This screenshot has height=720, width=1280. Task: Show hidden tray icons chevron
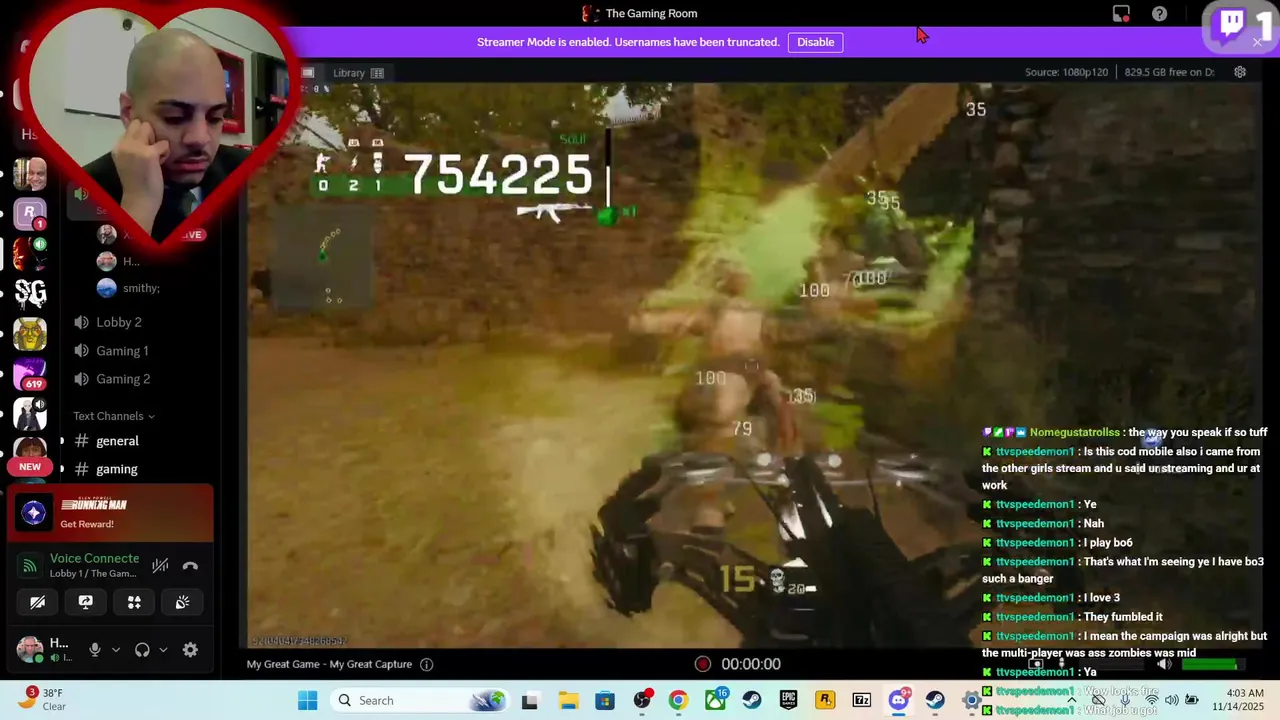(1071, 700)
